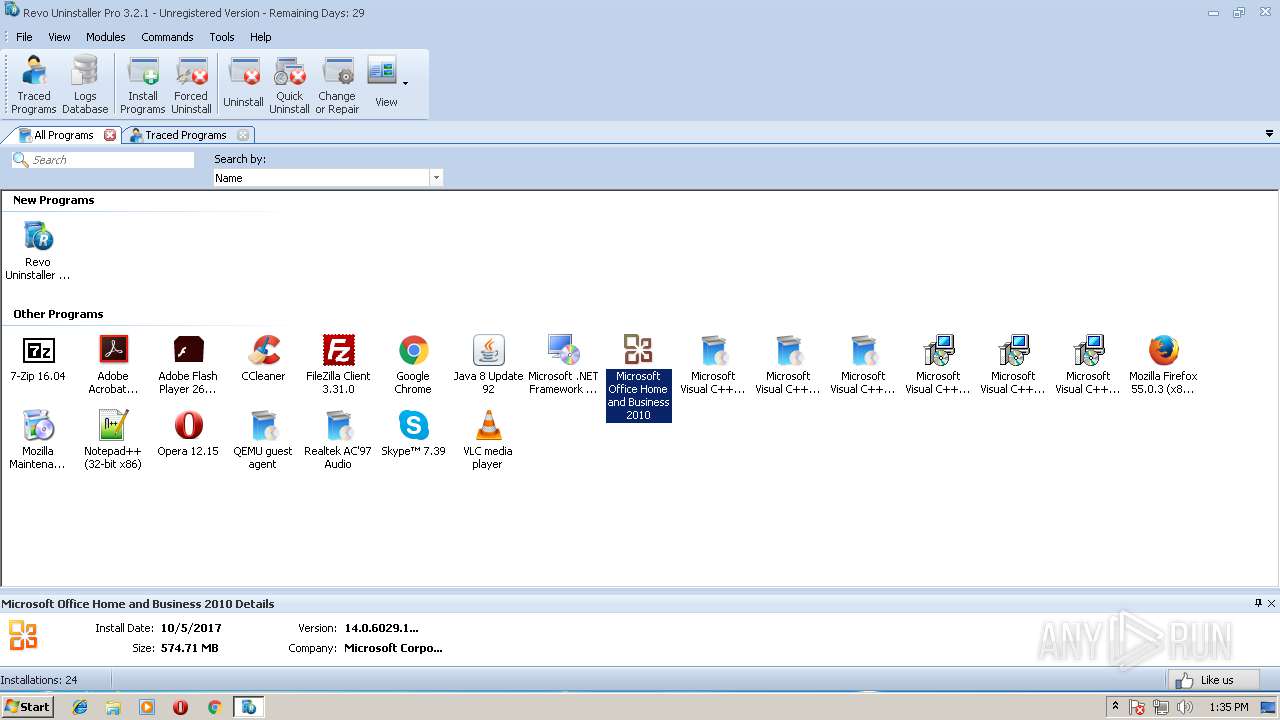Open Google Chrome from the taskbar
Viewport: 1280px width, 720px height.
[x=214, y=707]
